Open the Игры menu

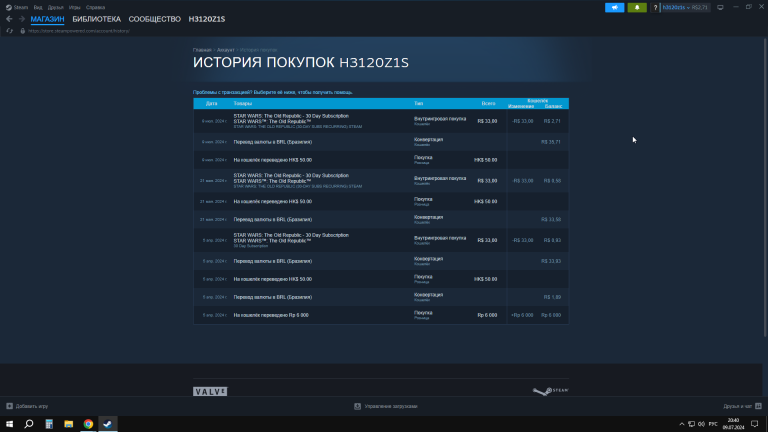[x=74, y=7]
